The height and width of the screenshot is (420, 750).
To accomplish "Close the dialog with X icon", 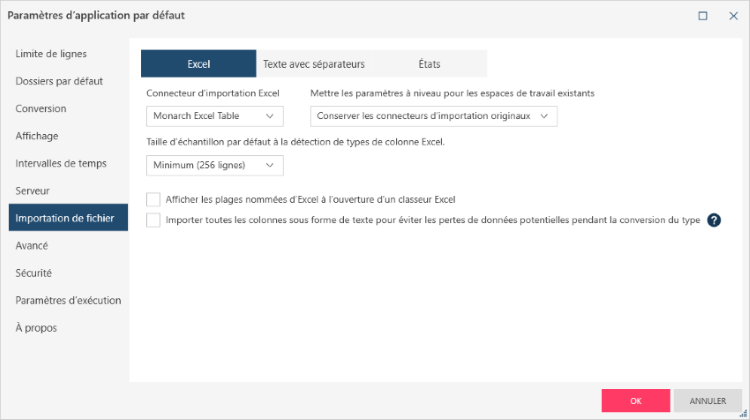I will pos(733,16).
